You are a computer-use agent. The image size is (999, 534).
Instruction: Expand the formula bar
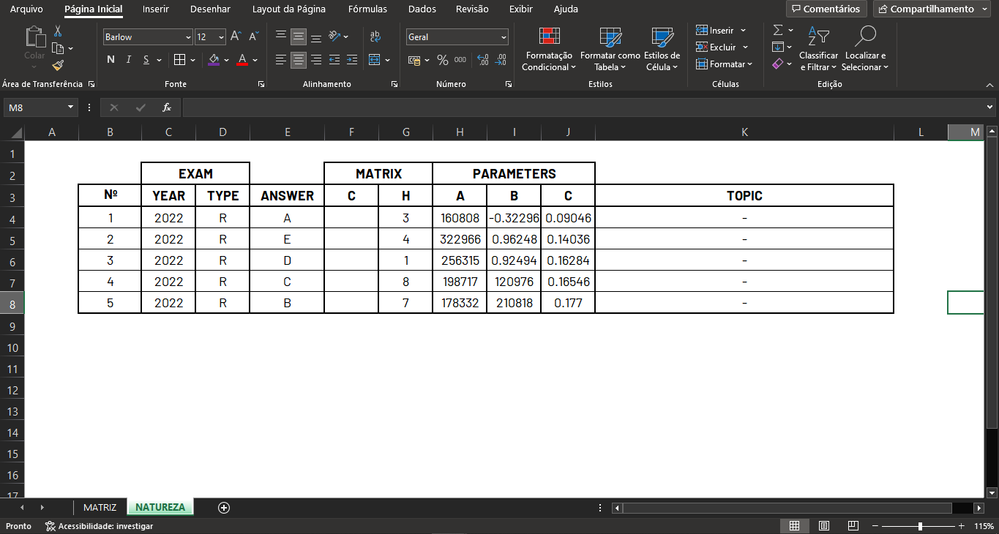click(x=989, y=108)
